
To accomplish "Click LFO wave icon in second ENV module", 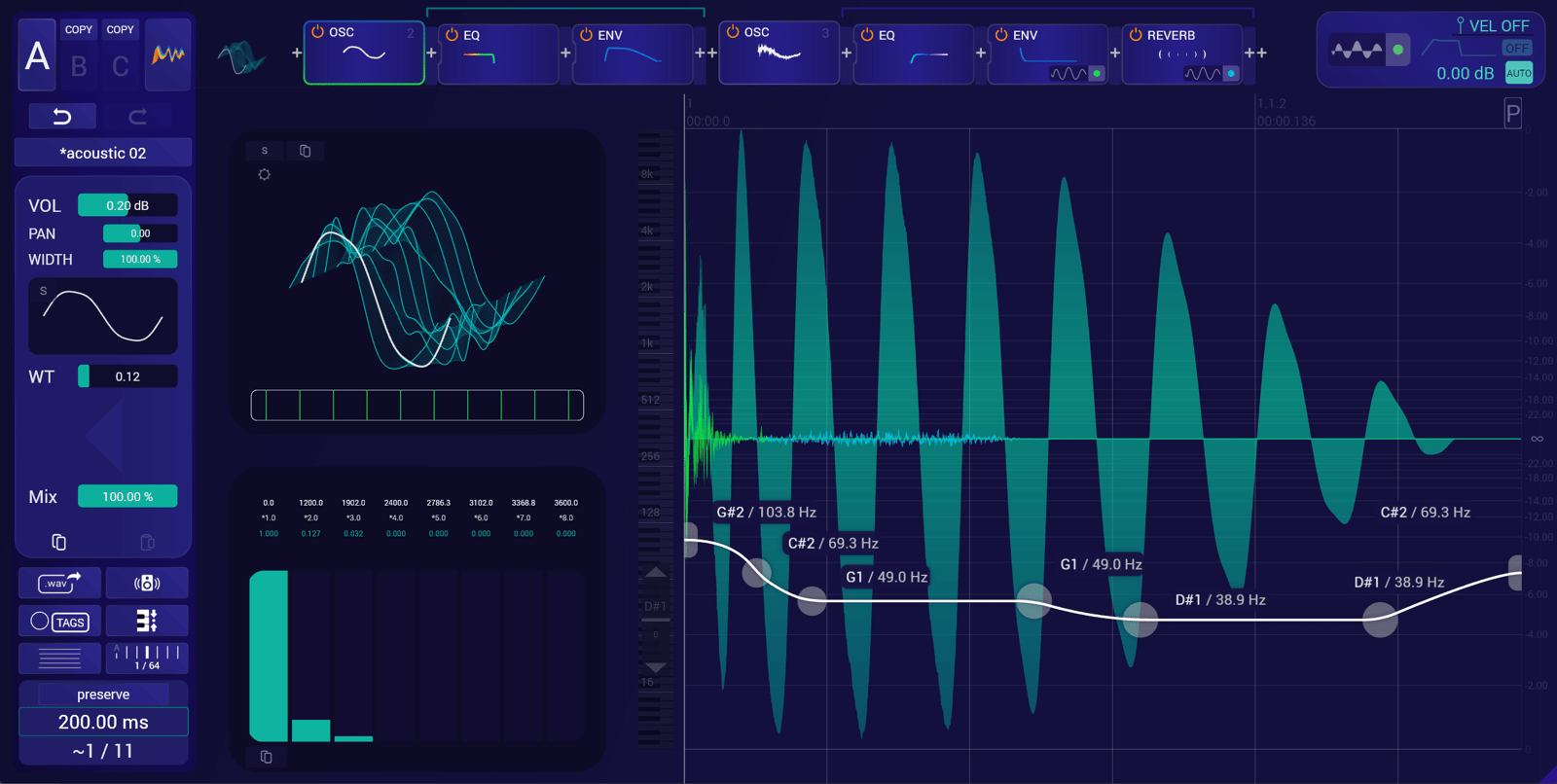I will pyautogui.click(x=1068, y=74).
